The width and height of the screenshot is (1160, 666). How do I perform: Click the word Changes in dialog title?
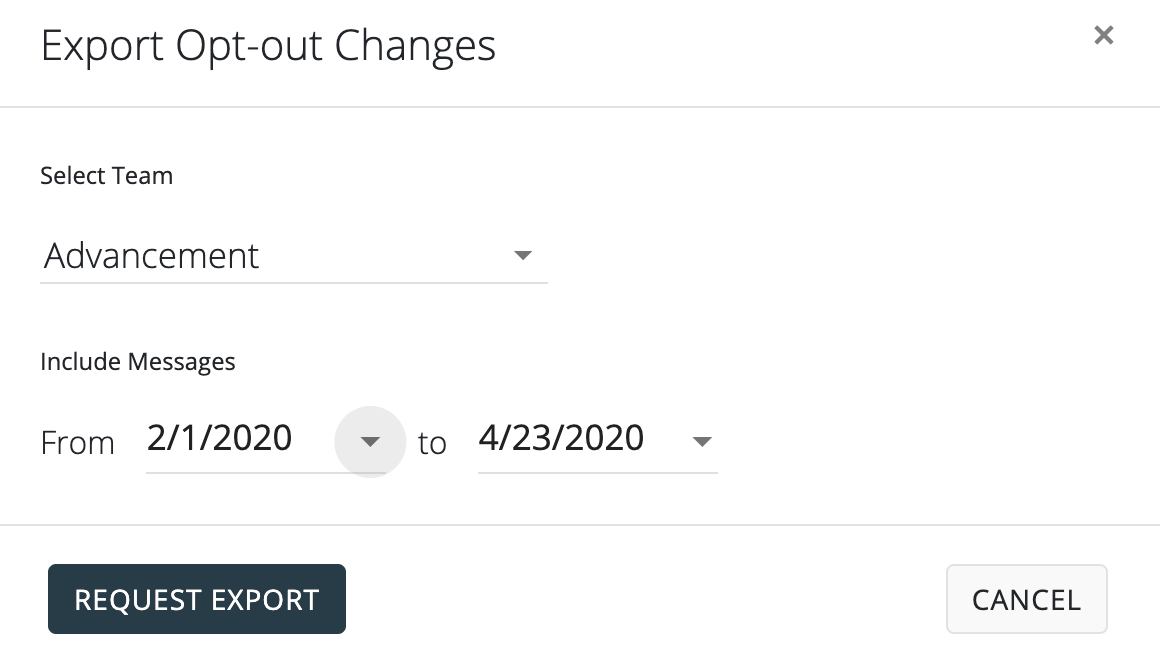tap(415, 46)
